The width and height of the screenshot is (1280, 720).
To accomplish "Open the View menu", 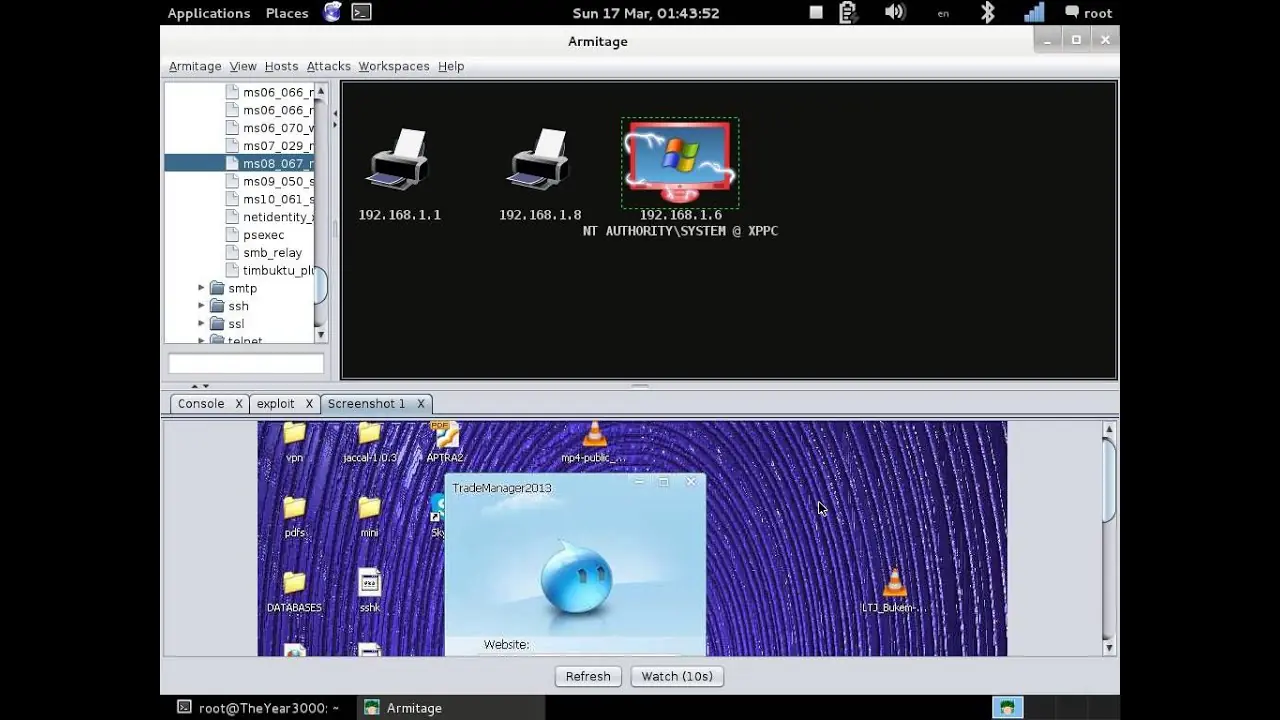I will (243, 66).
